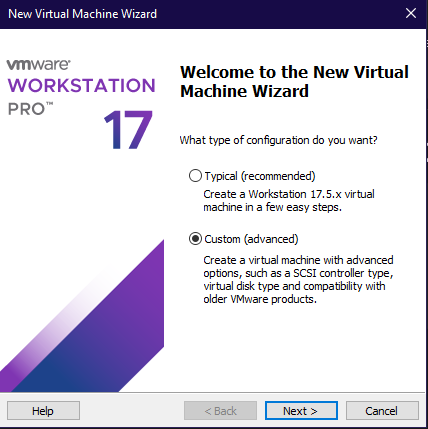Click the large purple 17 version number
Screen dimensions: 428x429
tap(128, 129)
